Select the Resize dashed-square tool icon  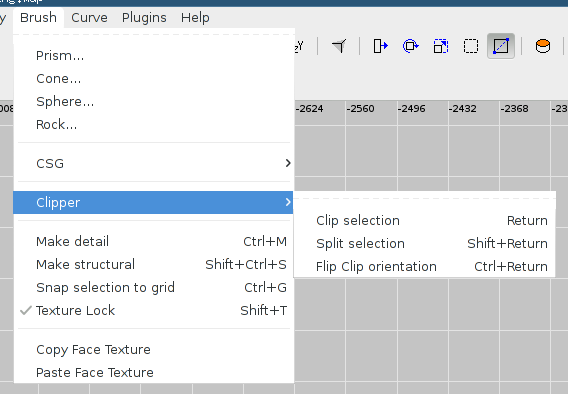[471, 46]
